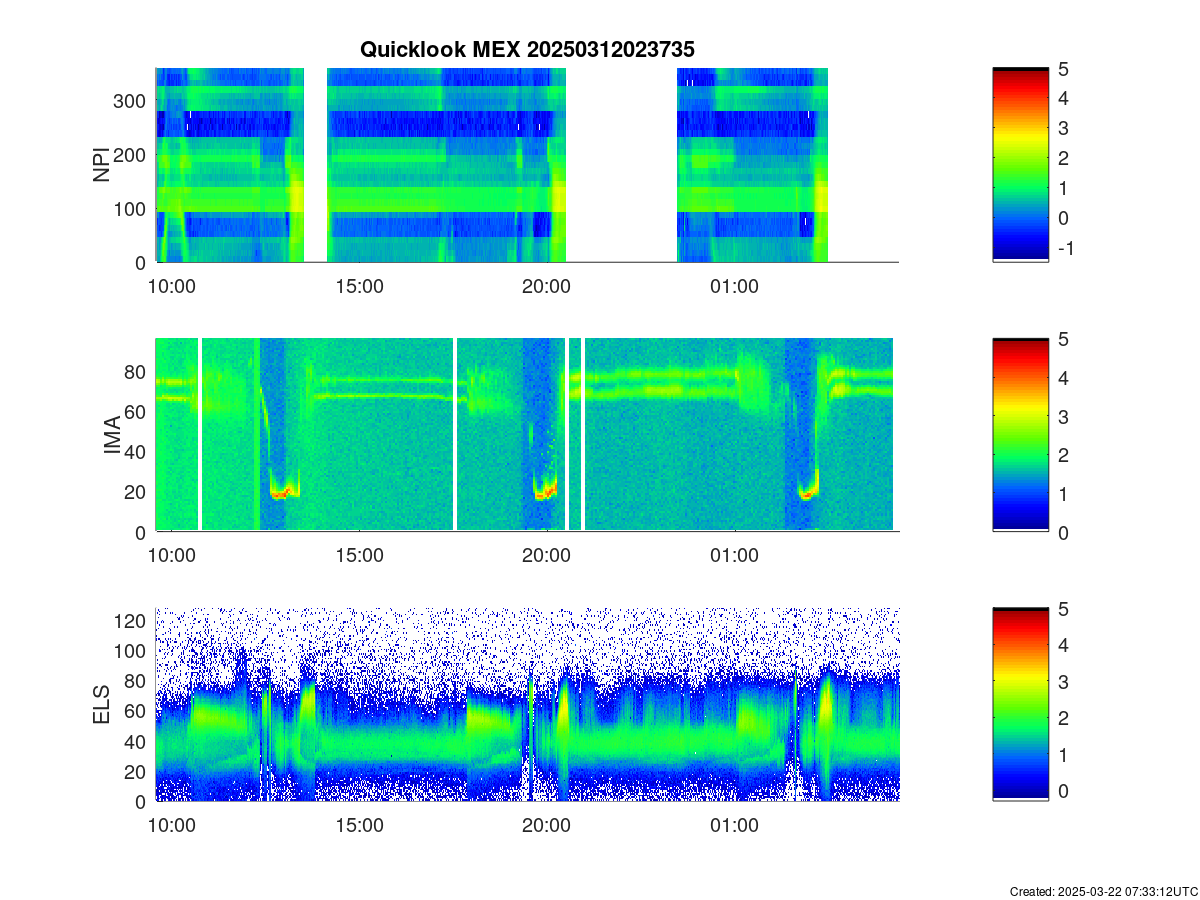This screenshot has height=900, width=1200.
Task: Click the 10:00 tick under the ELS panel
Action: [x=171, y=826]
